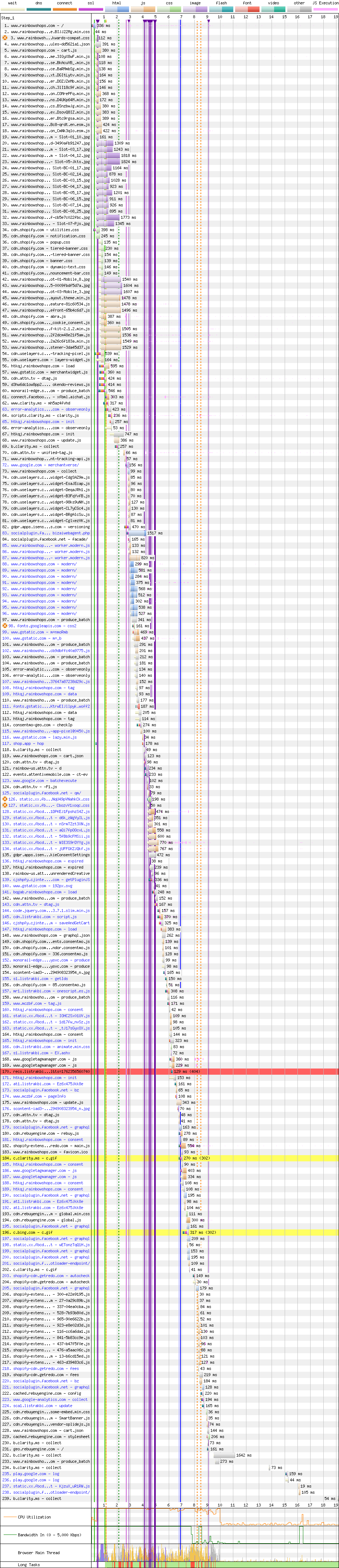This screenshot has width=339, height=1568.
Task: Select the Step_1 header label
Action: 8,17
